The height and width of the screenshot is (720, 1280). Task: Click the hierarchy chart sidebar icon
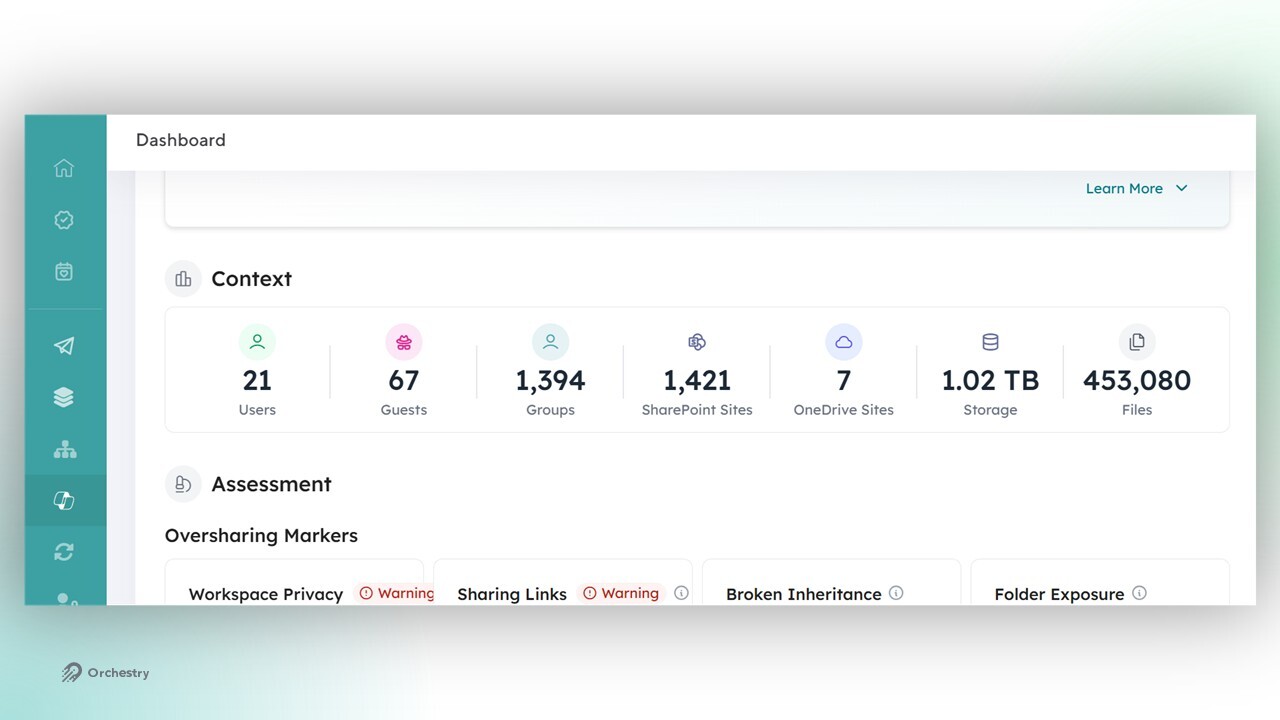click(x=64, y=449)
